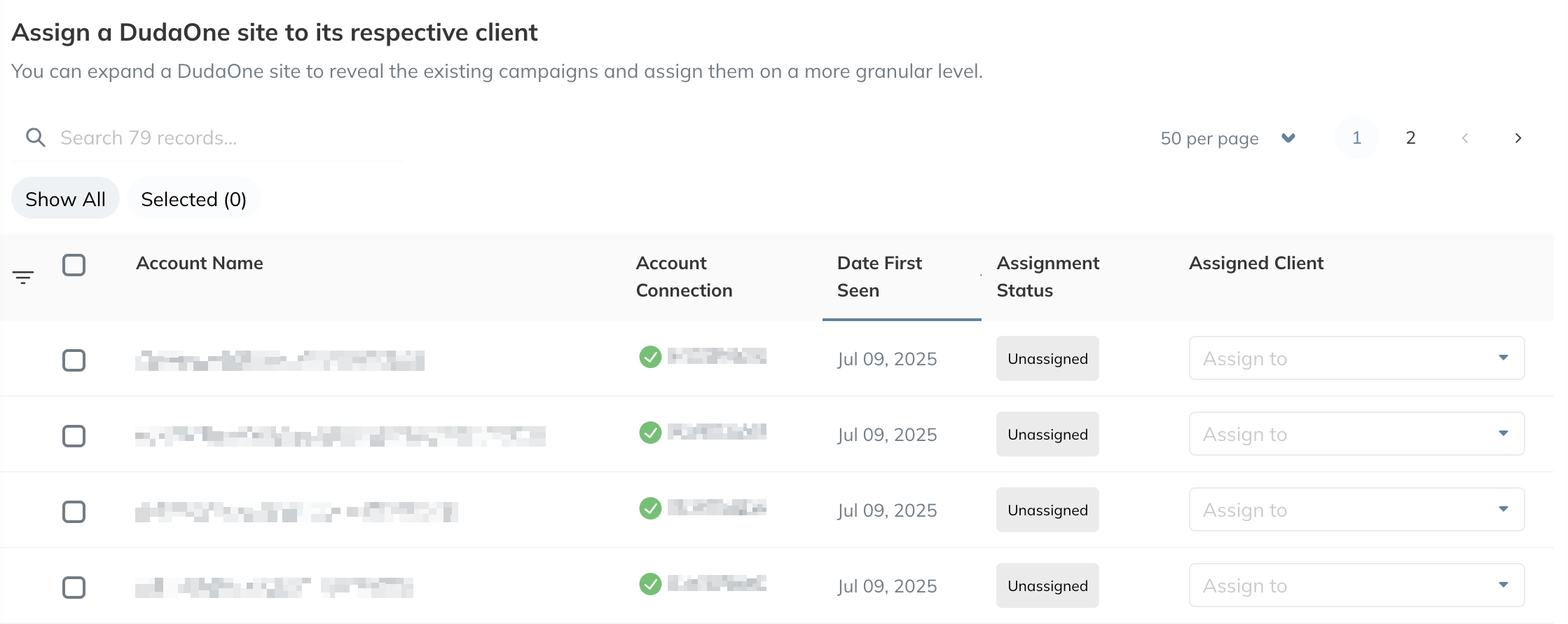Open first row Assign to dropdown
This screenshot has height=624, width=1568.
pos(1356,358)
